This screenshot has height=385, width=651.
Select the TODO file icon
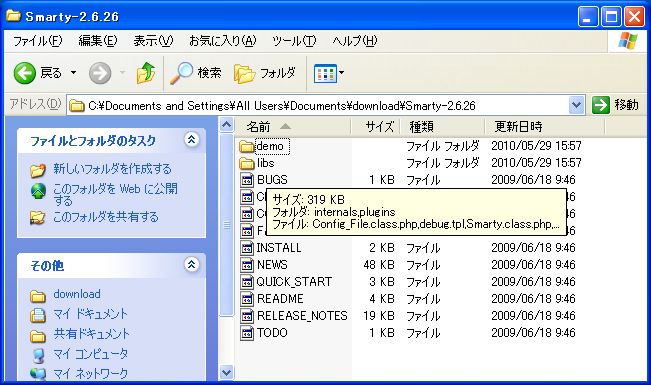point(247,333)
